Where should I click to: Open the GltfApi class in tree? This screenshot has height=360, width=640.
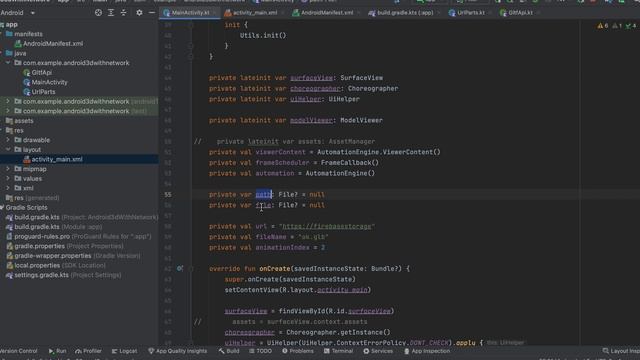point(41,73)
